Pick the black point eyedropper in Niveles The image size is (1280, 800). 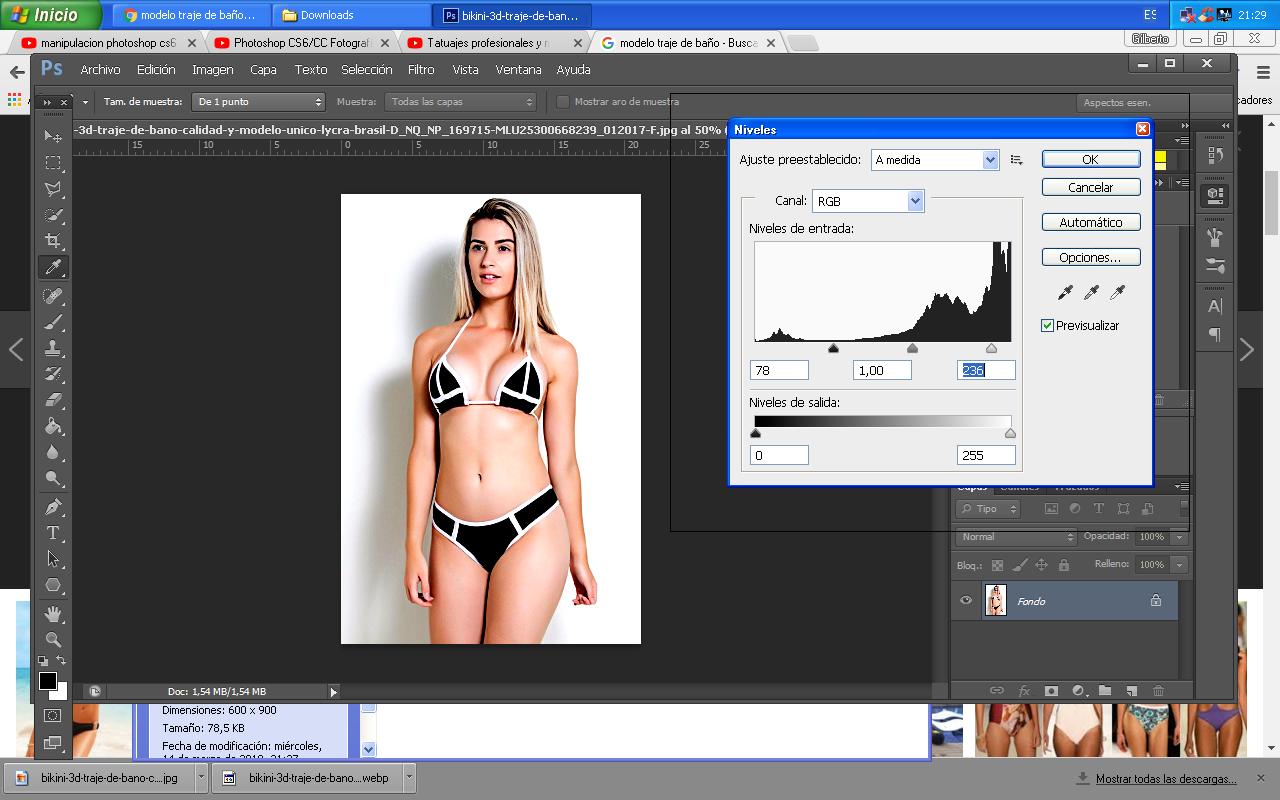click(x=1065, y=292)
